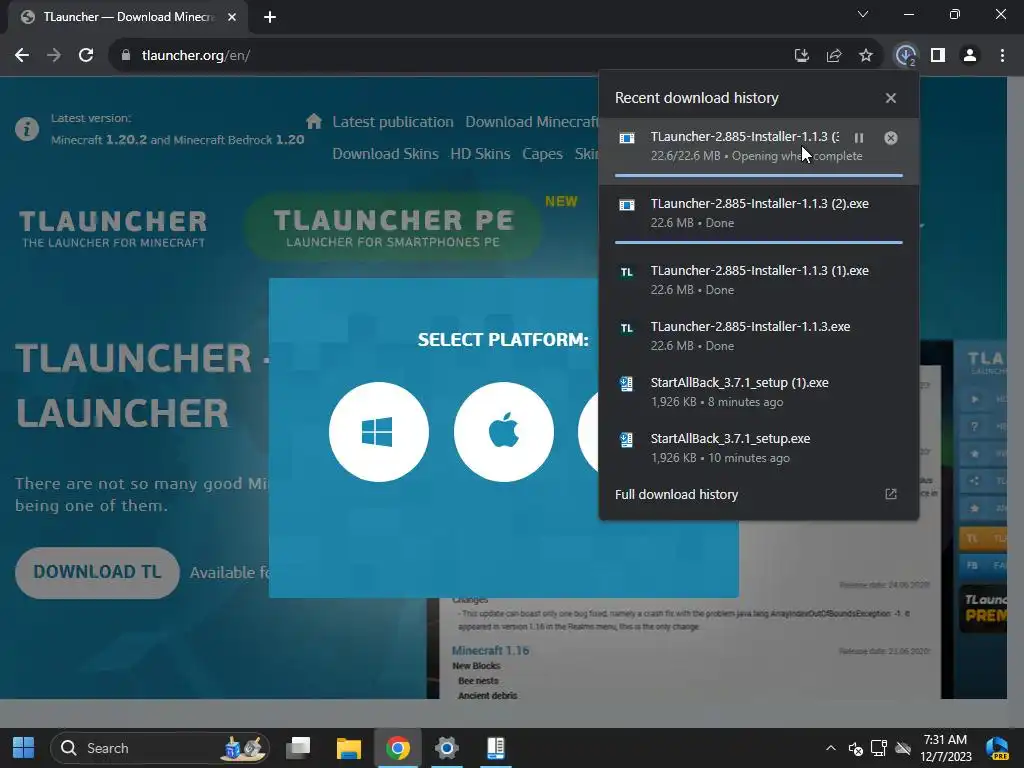Cancel the in-progress TLauncher download
Image resolution: width=1024 pixels, height=768 pixels.
(x=891, y=138)
